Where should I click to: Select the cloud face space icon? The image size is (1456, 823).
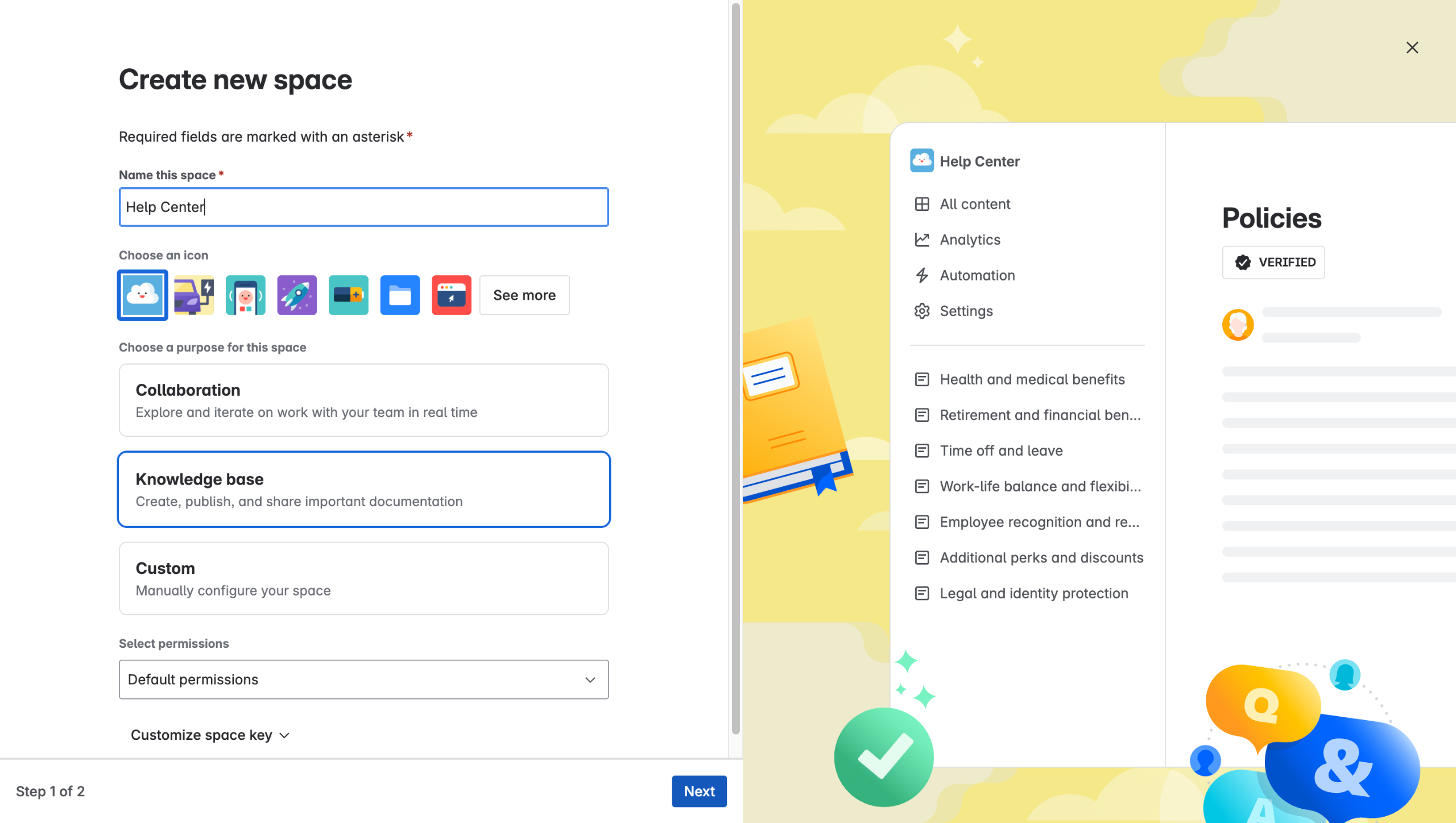(x=142, y=295)
